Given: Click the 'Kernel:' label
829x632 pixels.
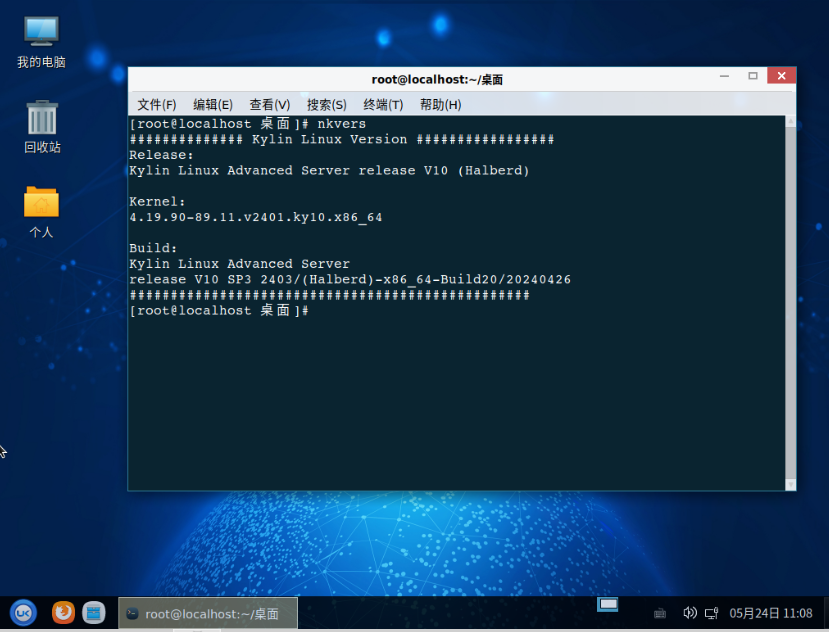Looking at the screenshot, I should pyautogui.click(x=157, y=201).
